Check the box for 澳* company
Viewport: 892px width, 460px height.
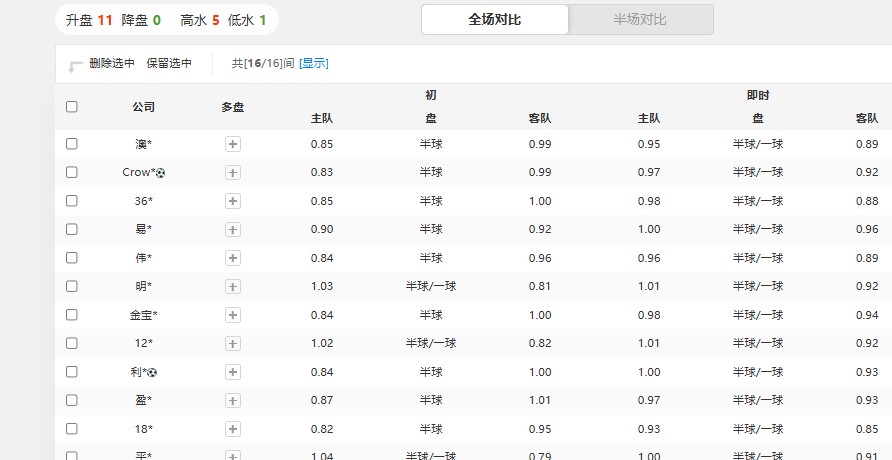[72, 144]
